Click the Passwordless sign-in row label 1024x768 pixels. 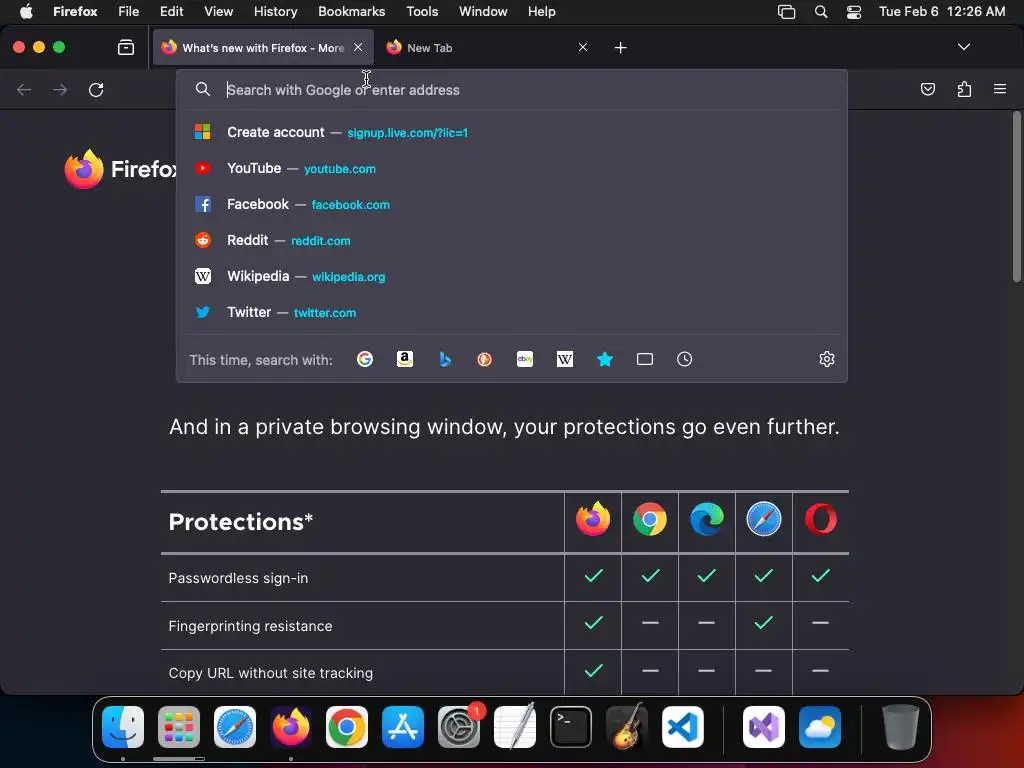(x=238, y=578)
